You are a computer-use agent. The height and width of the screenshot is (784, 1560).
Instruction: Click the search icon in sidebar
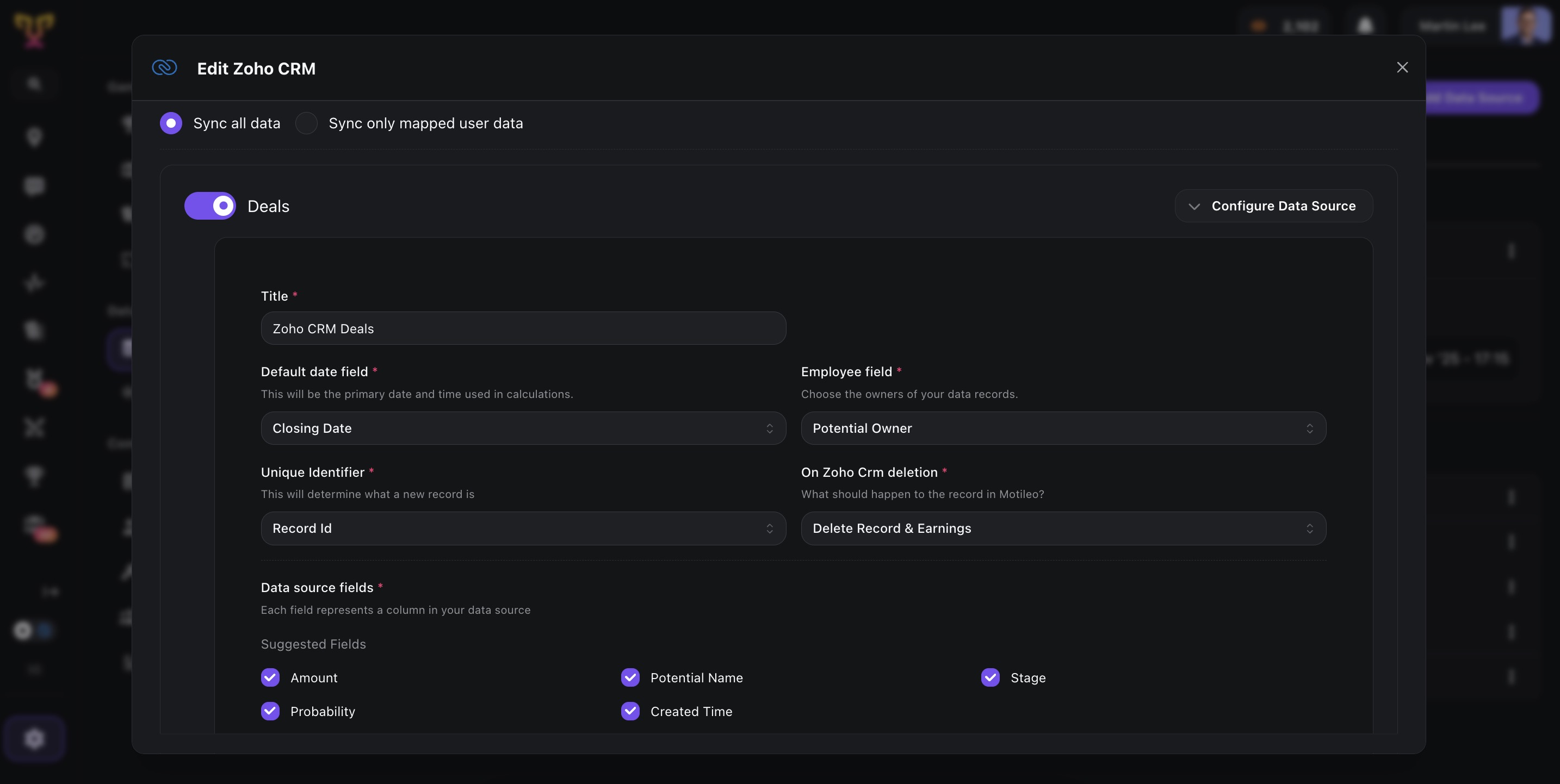(x=34, y=84)
